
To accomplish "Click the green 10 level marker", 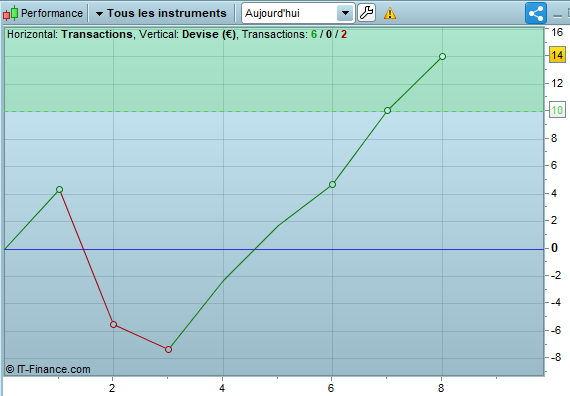I will tap(557, 110).
